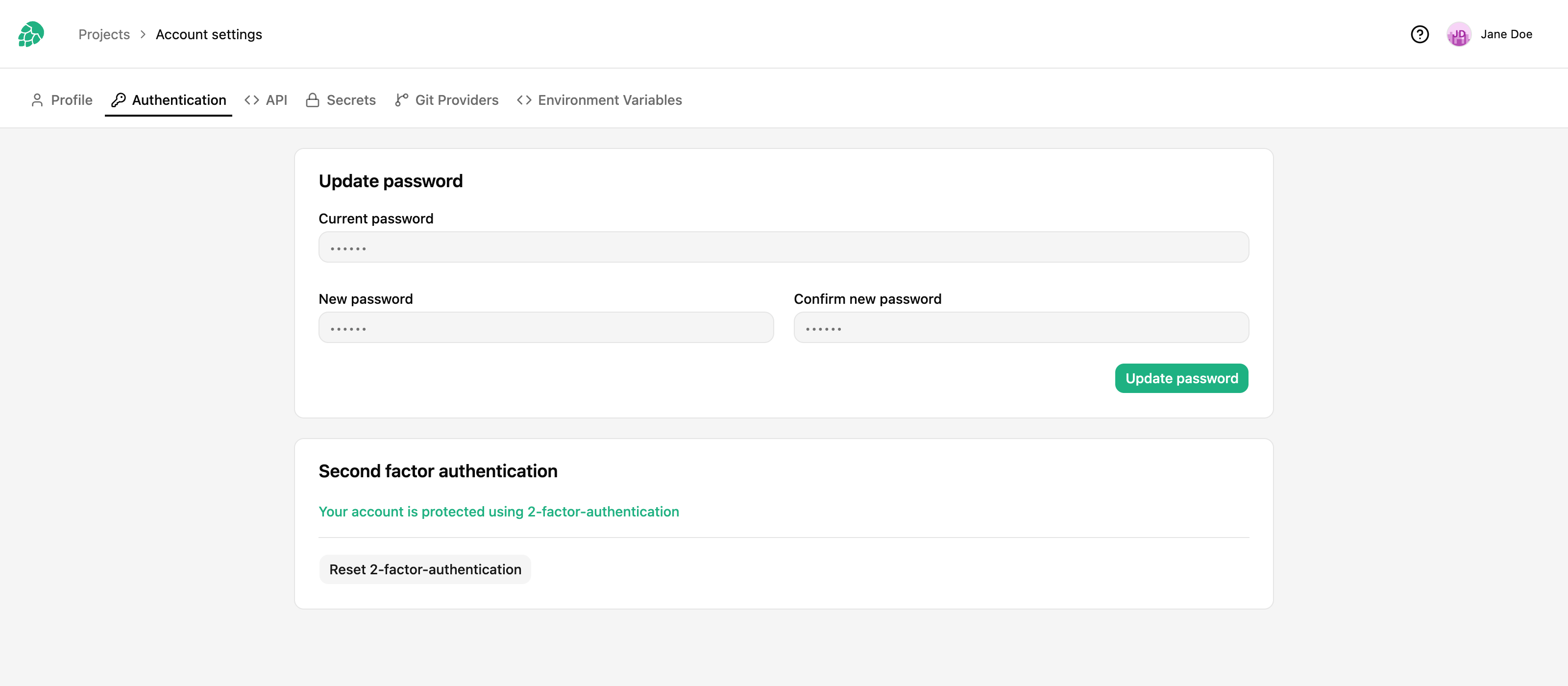Focus the Current password field
The height and width of the screenshot is (686, 1568).
click(x=784, y=247)
